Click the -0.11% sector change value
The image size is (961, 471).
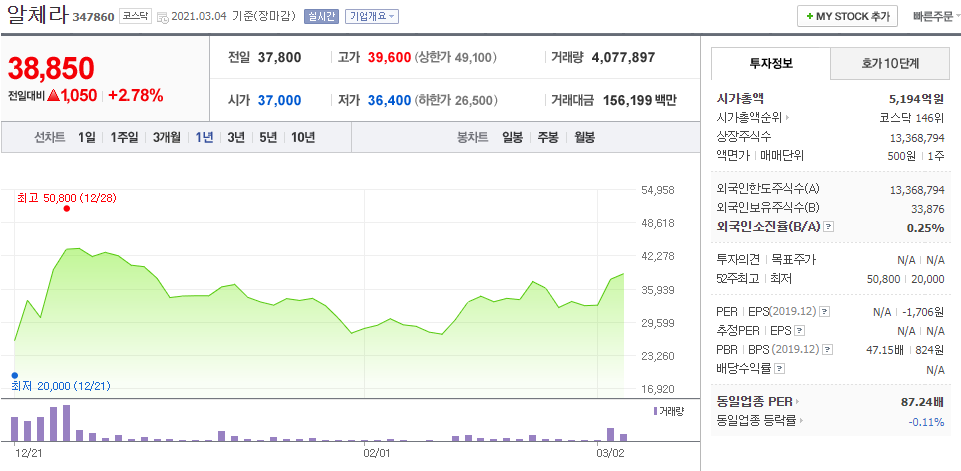(926, 421)
